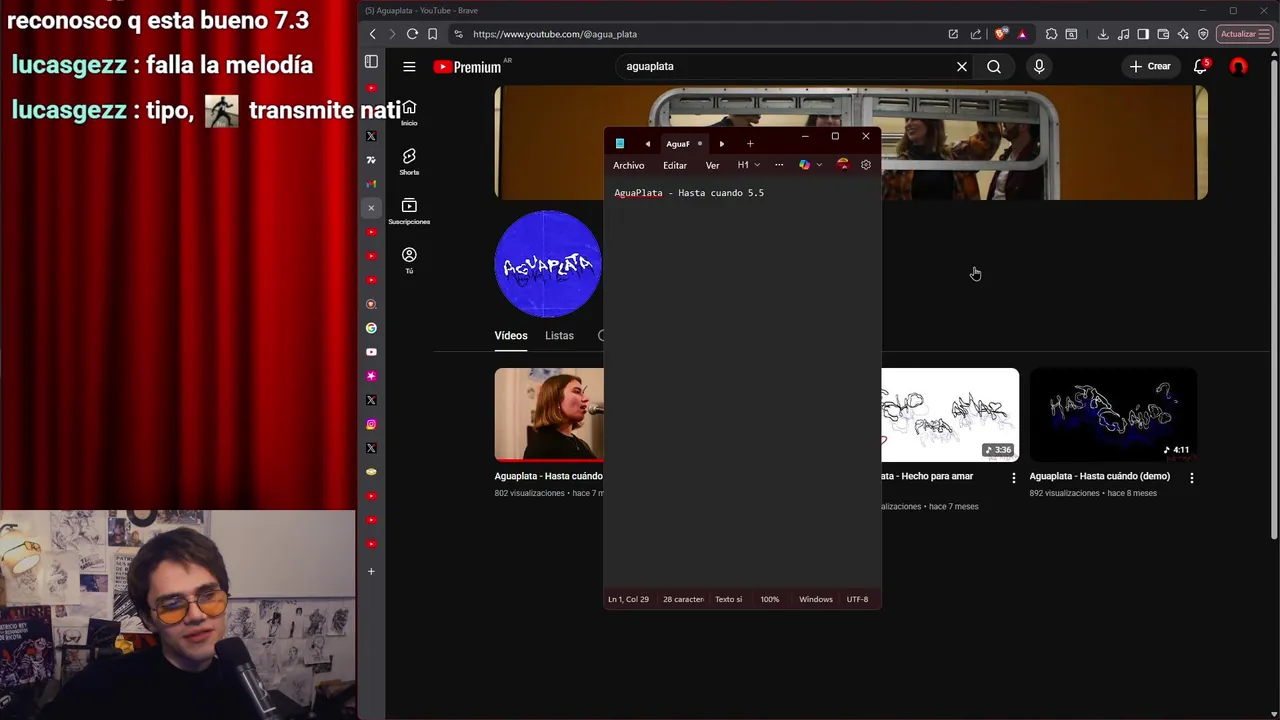
Task: Reload the YouTube page
Action: pos(412,34)
